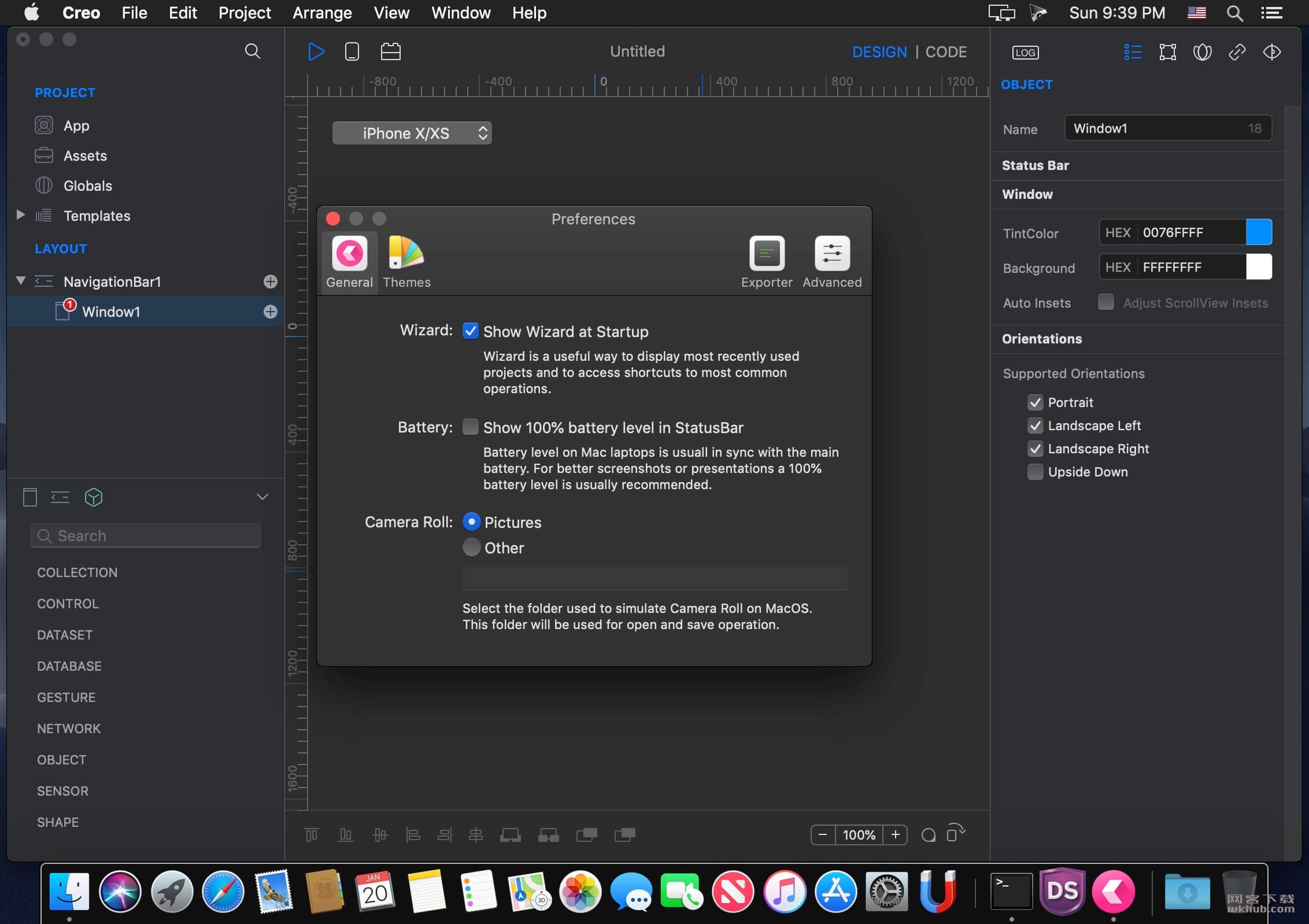Focus the Camera Roll folder path field

pyautogui.click(x=654, y=578)
